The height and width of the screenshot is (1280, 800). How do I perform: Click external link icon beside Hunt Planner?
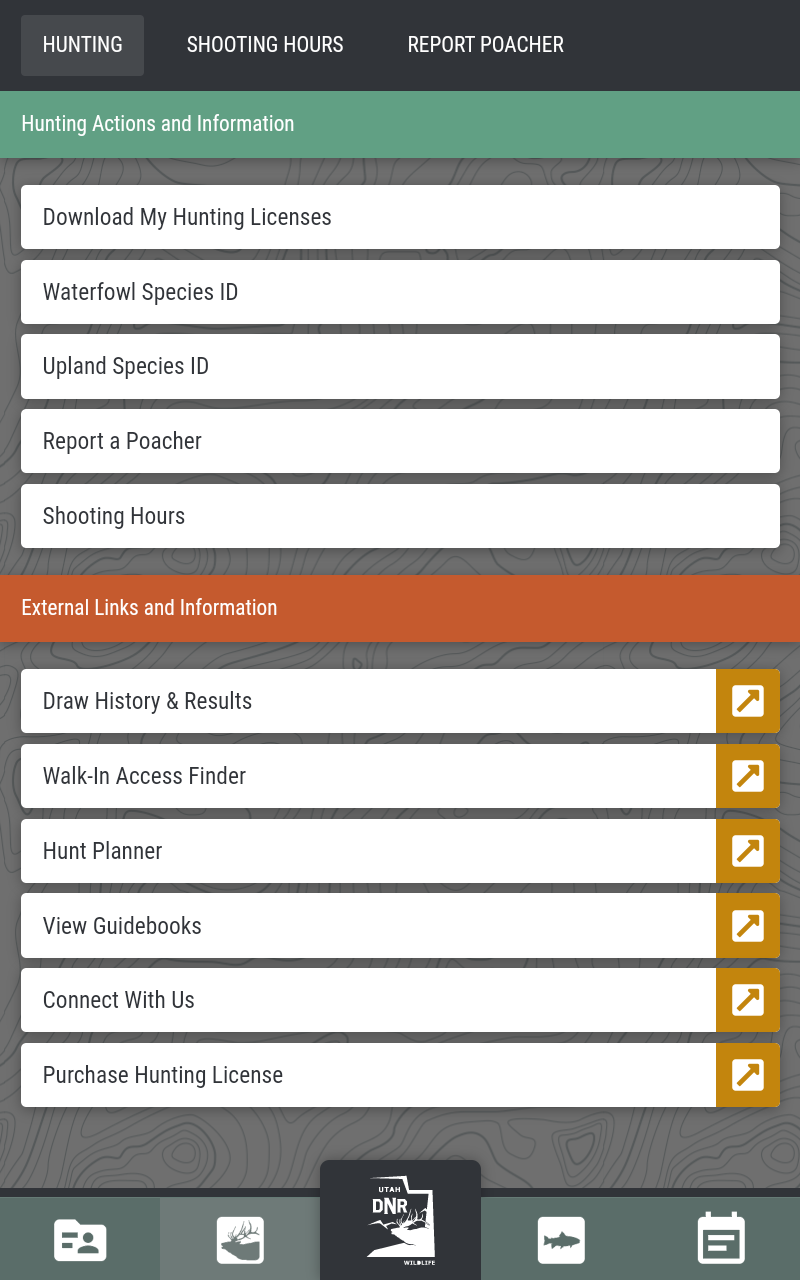click(748, 851)
